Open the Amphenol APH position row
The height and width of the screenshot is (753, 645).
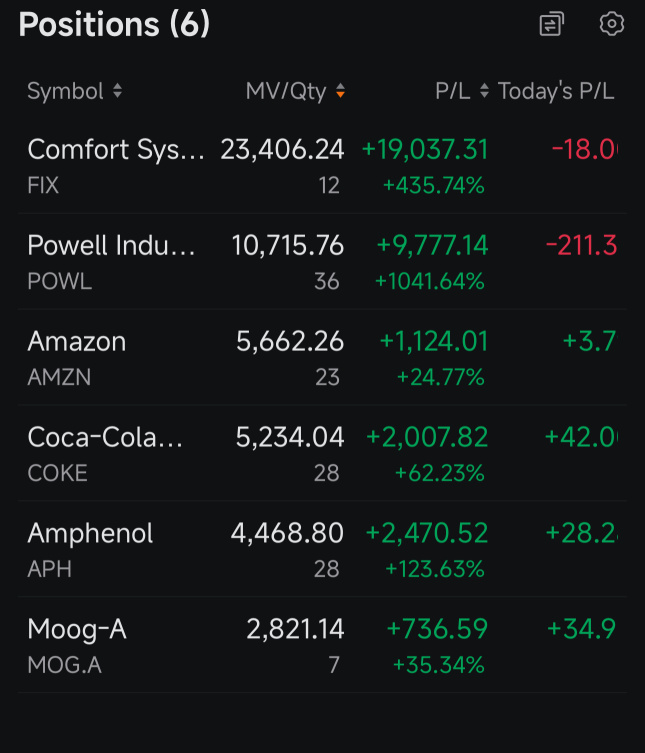tap(322, 549)
